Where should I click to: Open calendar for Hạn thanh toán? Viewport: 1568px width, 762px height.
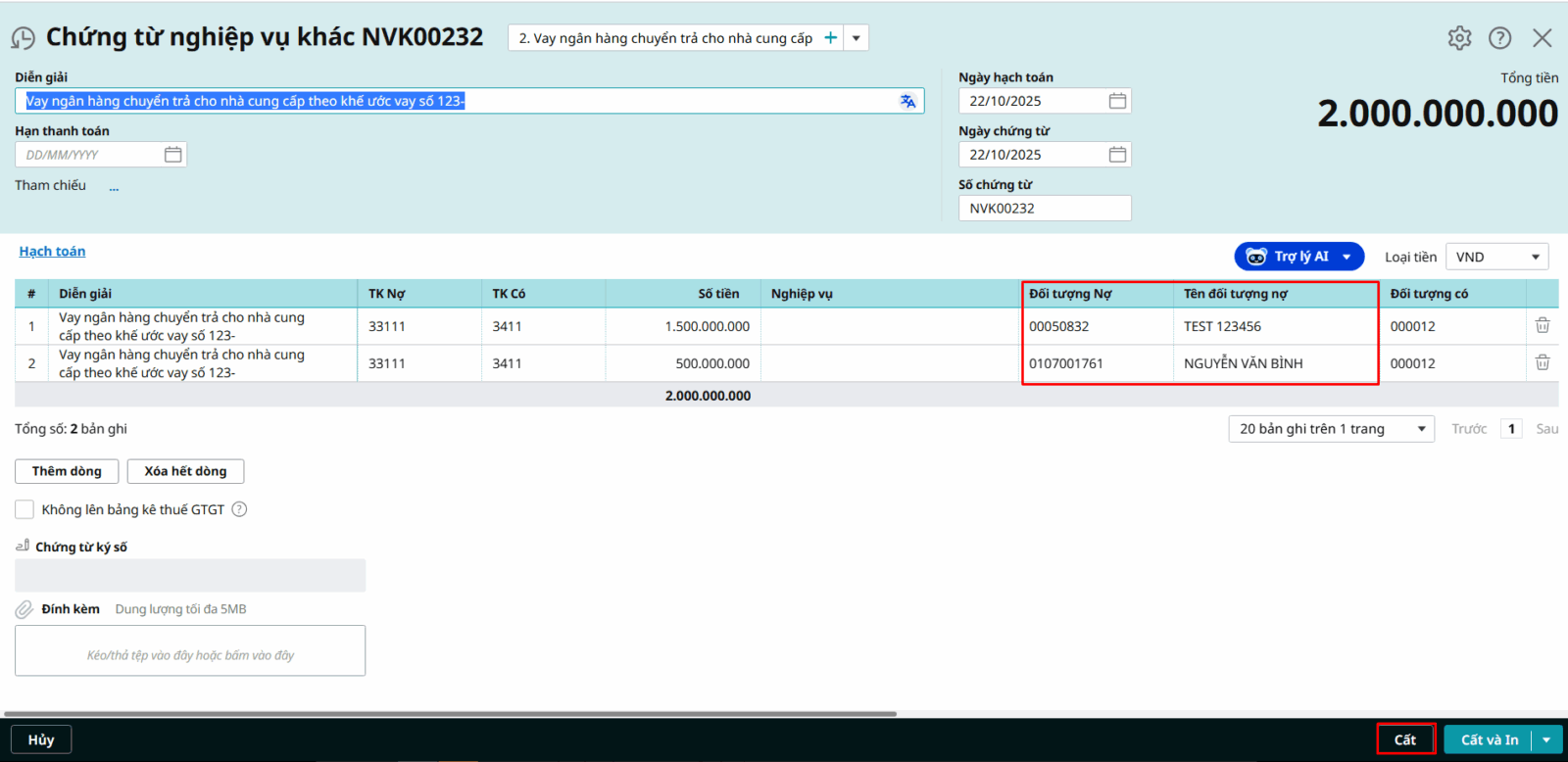click(173, 155)
